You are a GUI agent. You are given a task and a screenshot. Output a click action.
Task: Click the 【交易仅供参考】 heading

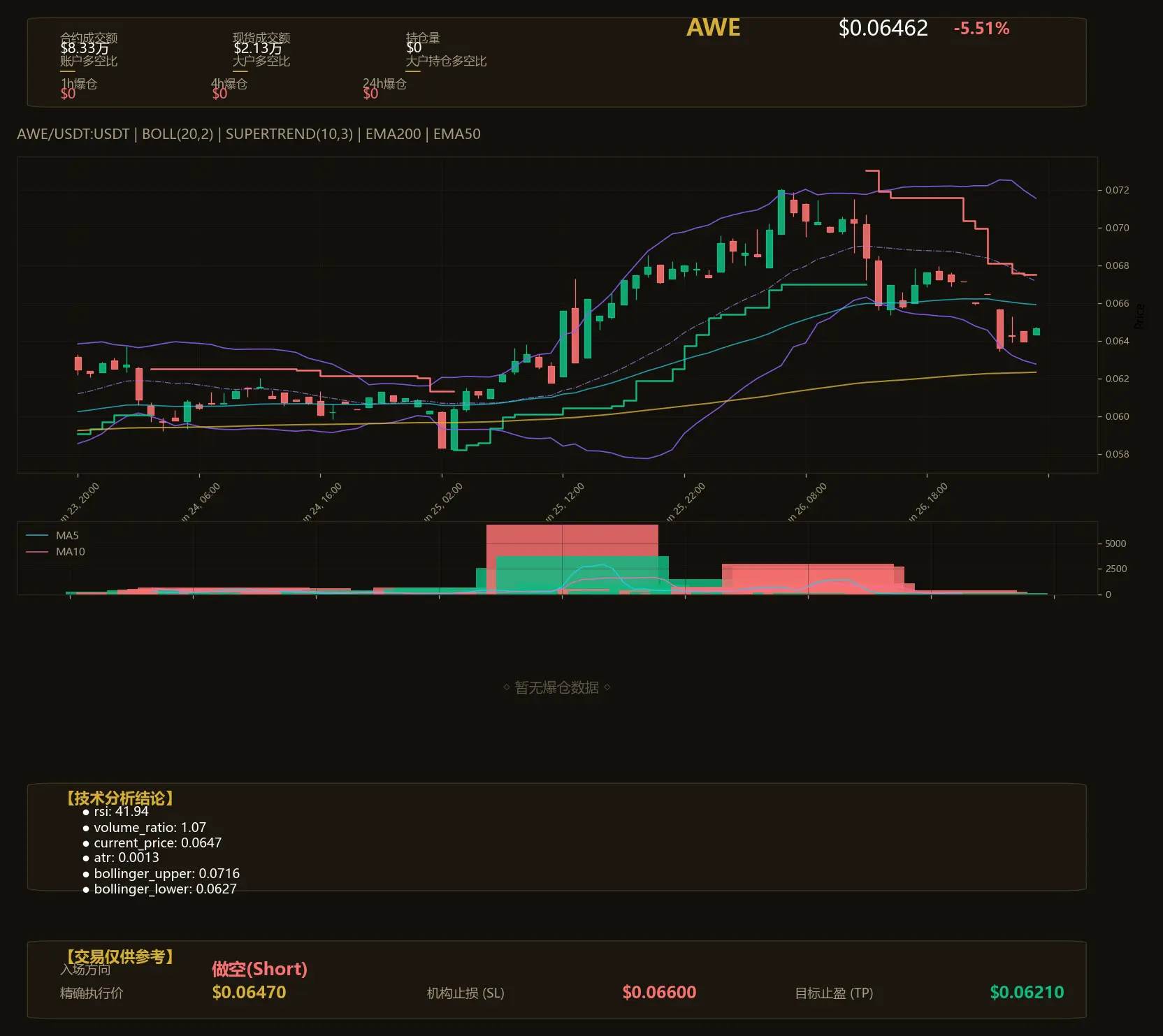(119, 956)
